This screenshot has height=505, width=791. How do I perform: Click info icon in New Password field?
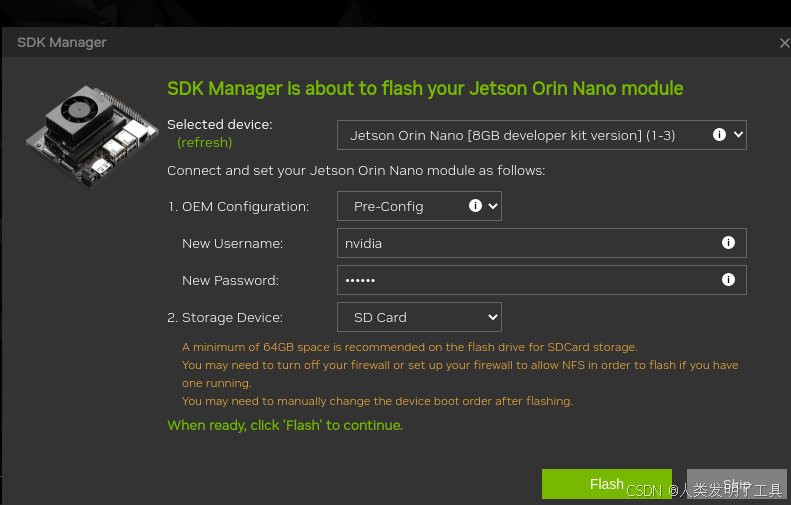click(x=728, y=279)
